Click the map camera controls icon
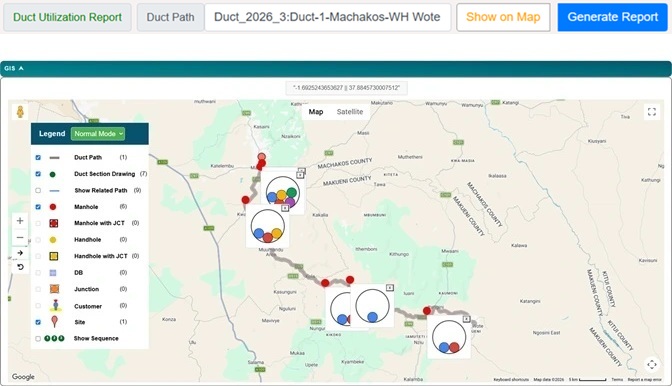Viewport: 672px width, 386px height. coord(652,365)
